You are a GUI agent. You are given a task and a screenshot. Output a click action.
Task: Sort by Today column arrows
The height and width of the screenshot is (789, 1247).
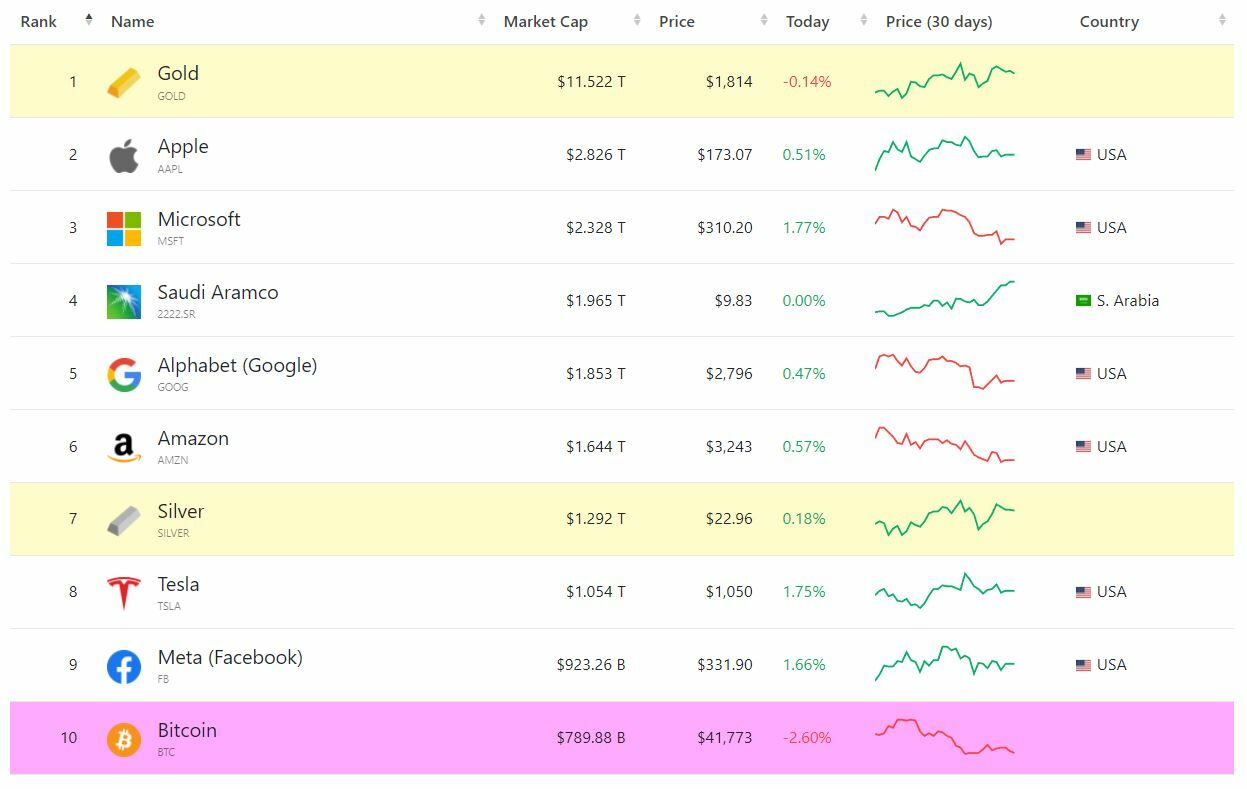click(864, 21)
